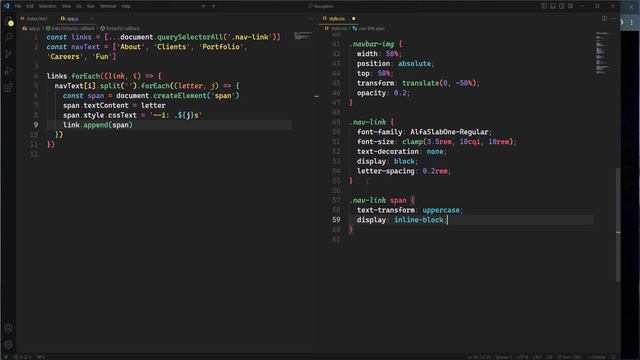Open the Selection menu
This screenshot has height=360, width=640.
pos(47,6)
